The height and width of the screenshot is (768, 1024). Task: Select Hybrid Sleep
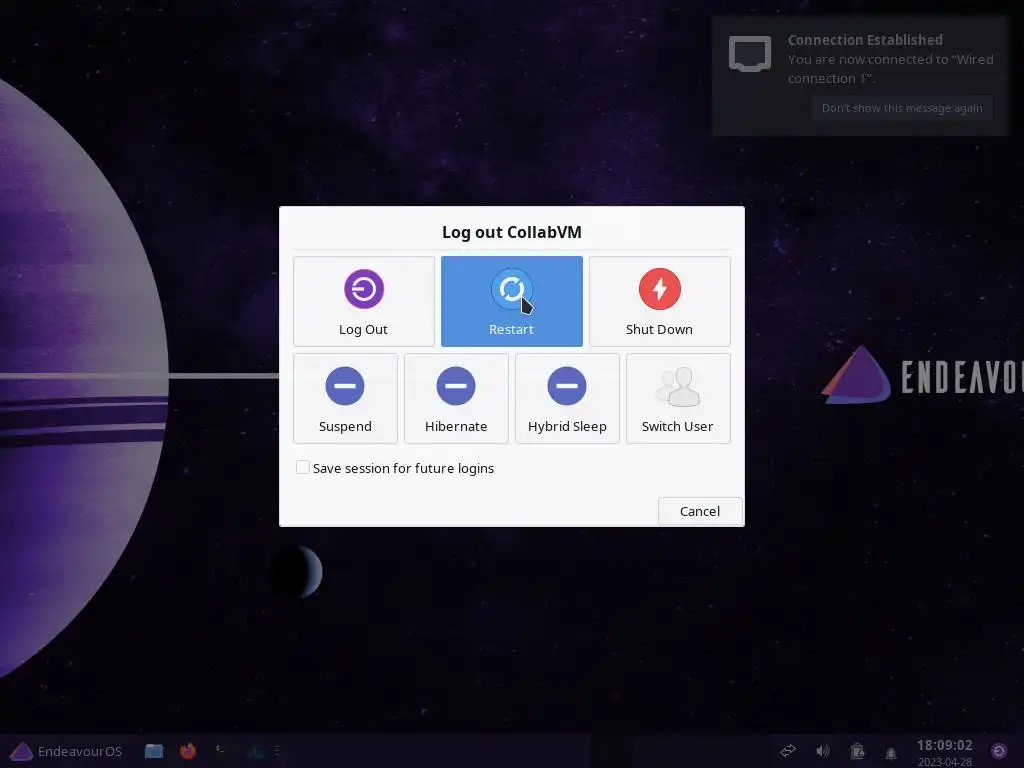568,398
